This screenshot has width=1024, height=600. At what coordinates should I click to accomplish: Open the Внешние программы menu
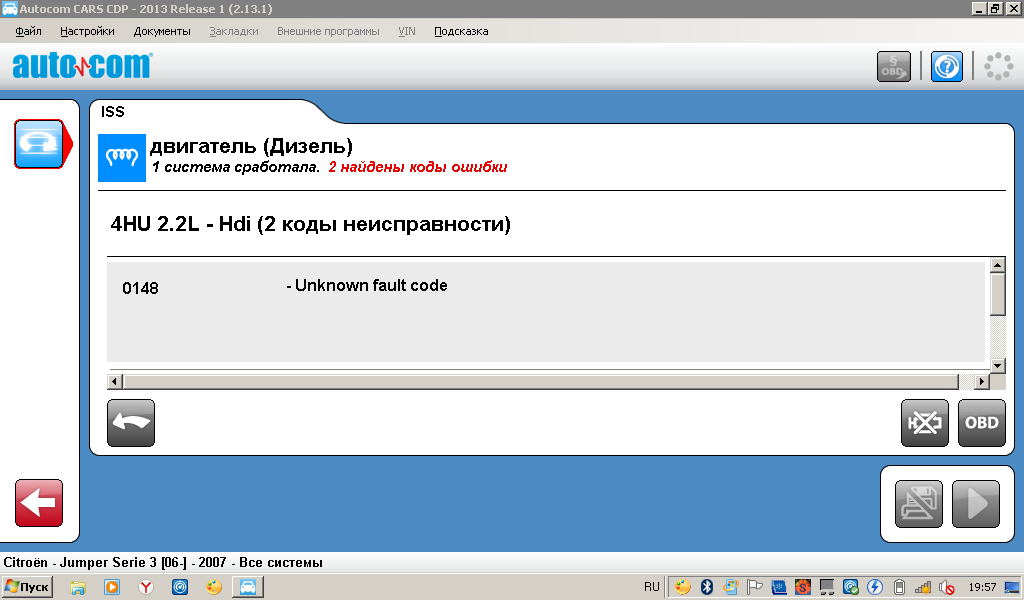[328, 31]
